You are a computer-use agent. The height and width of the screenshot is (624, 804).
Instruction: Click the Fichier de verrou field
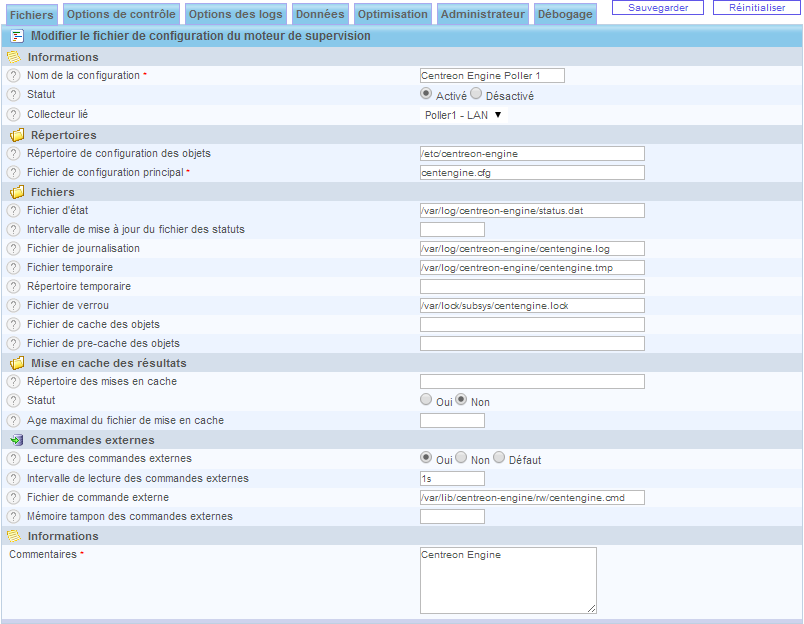click(532, 306)
